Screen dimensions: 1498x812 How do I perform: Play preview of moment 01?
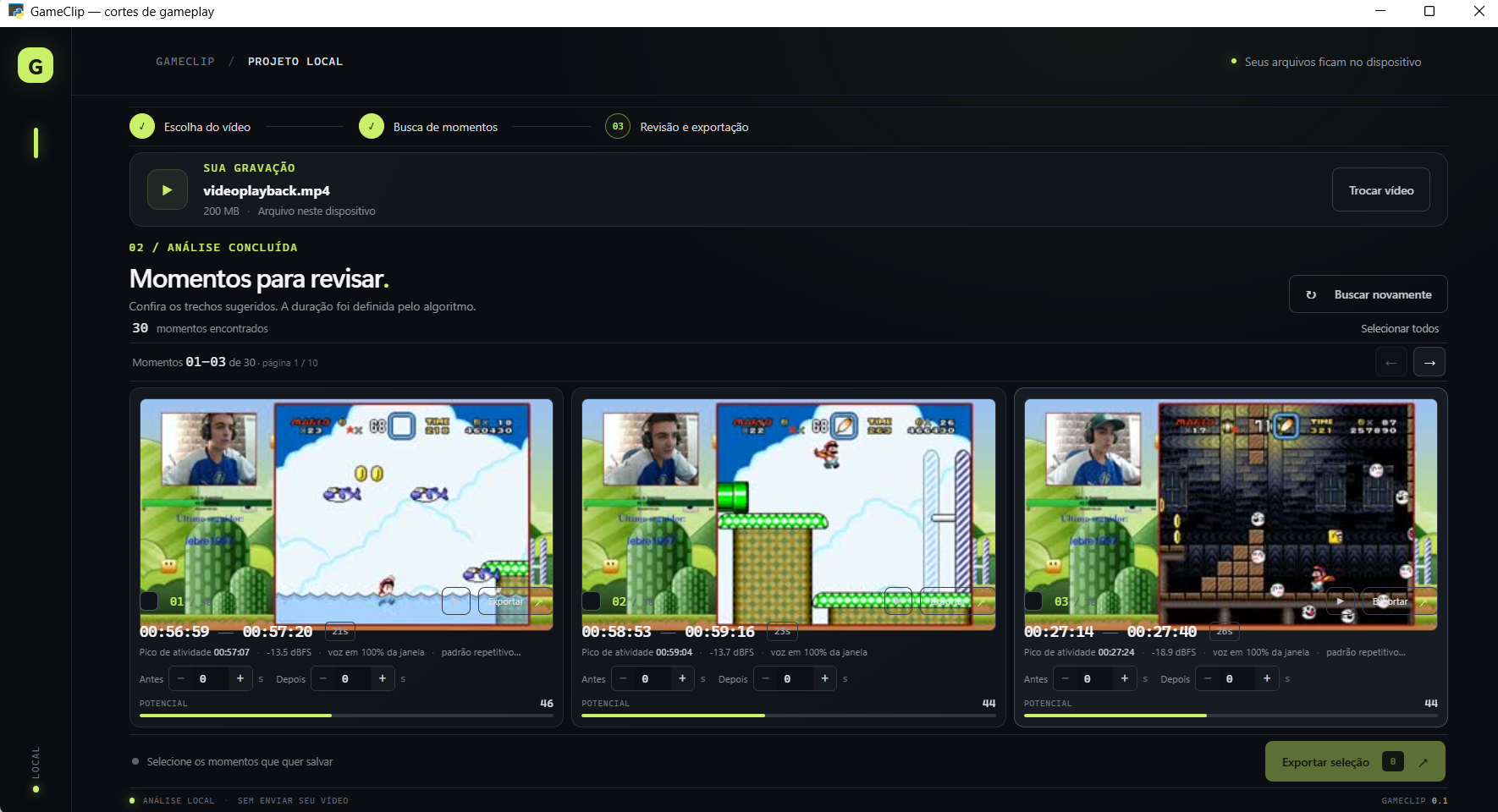click(456, 601)
